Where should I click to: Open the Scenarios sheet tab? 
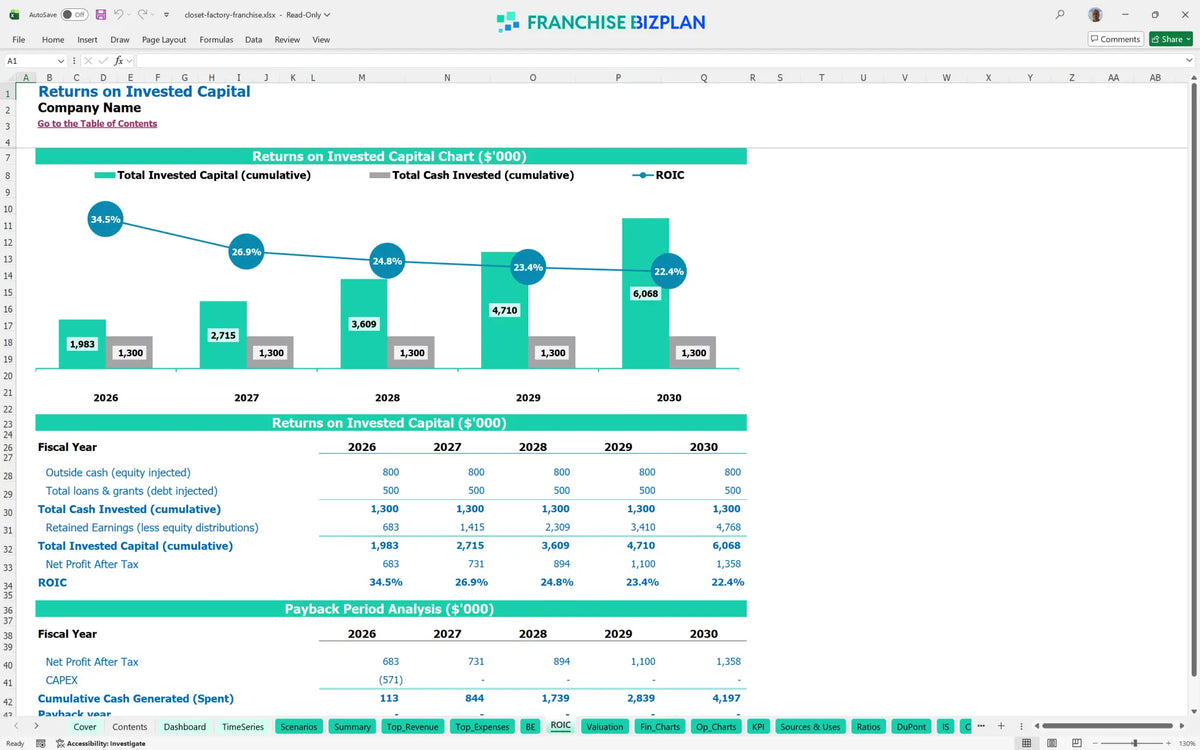[x=299, y=727]
